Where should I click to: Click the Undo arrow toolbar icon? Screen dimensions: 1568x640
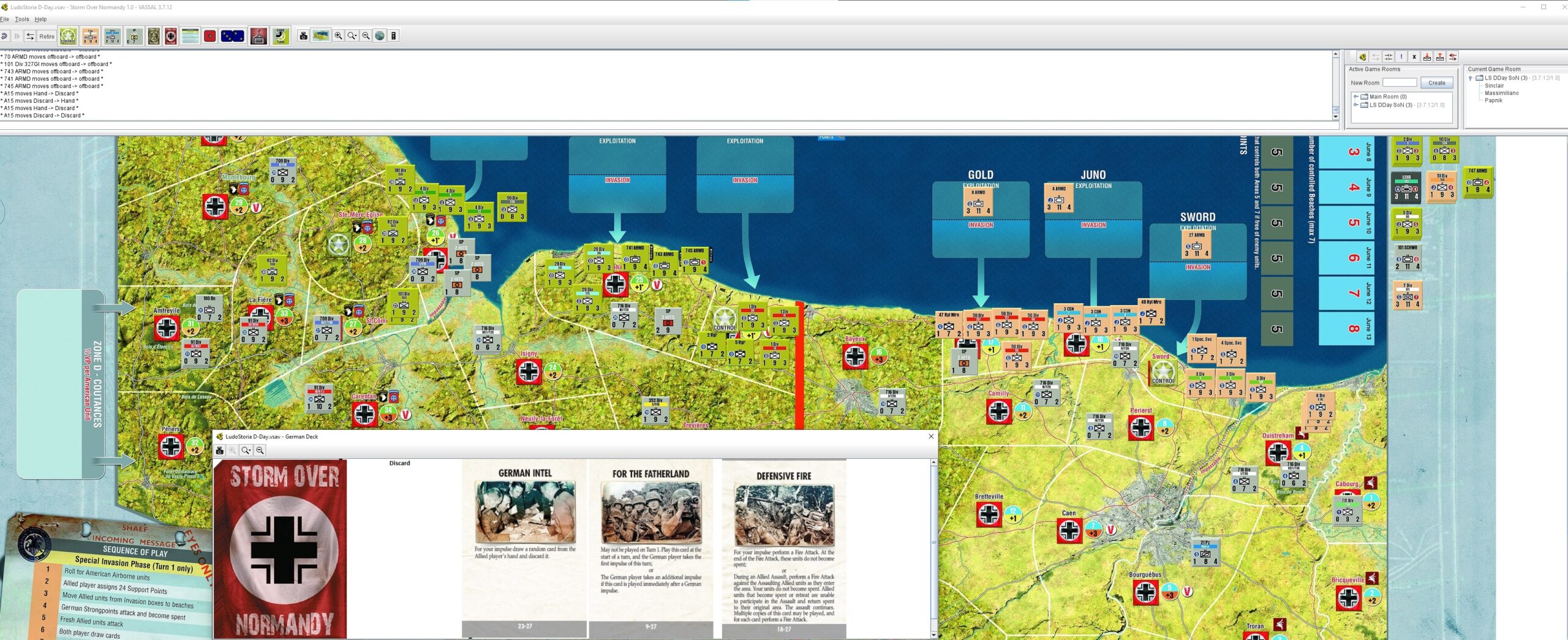4,36
